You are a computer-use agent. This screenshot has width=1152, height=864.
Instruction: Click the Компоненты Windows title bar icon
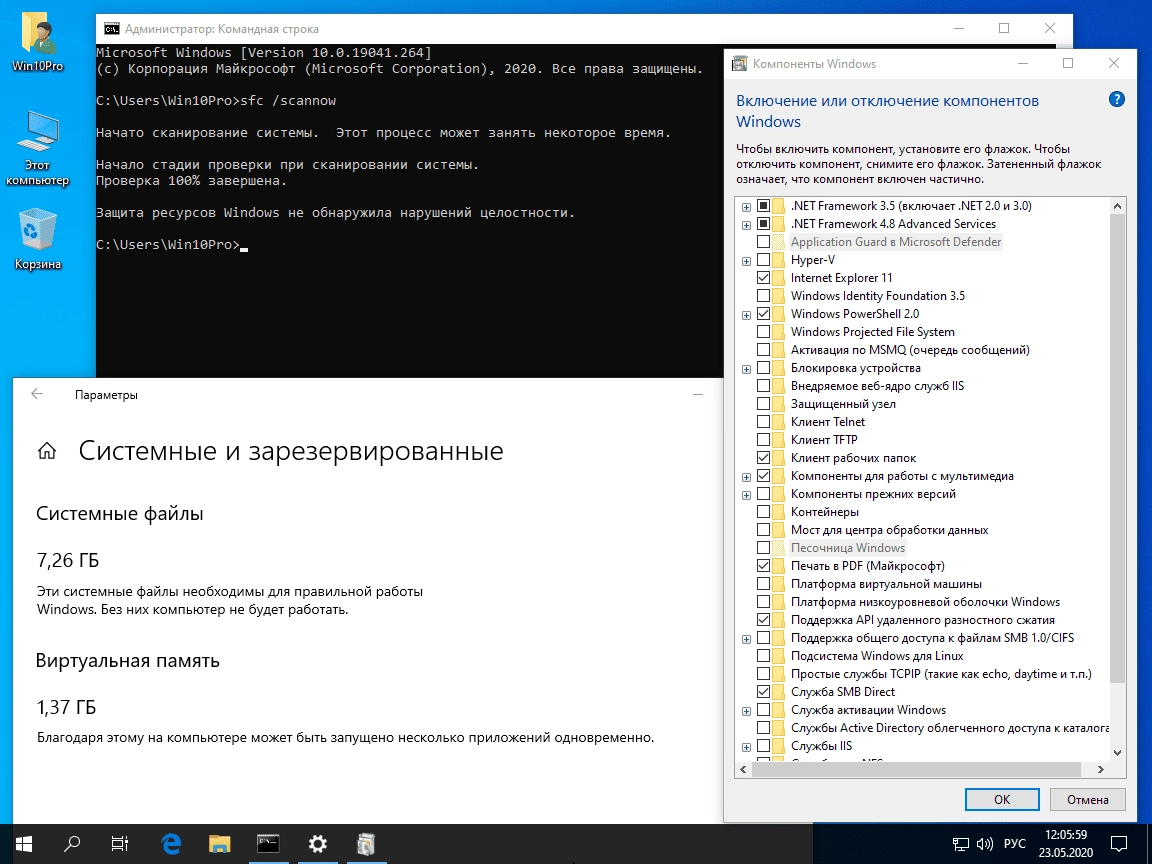740,64
